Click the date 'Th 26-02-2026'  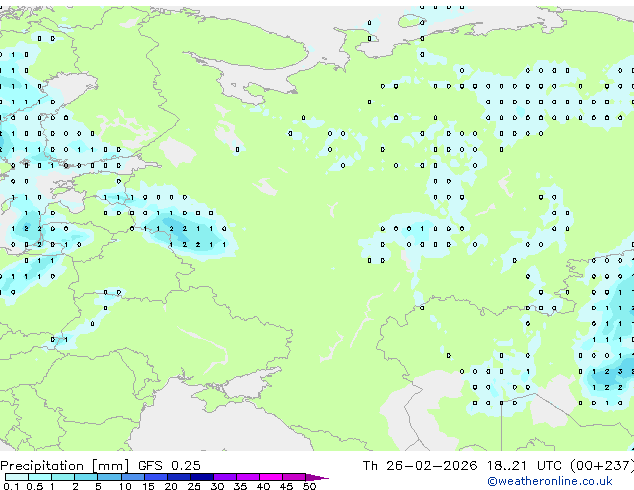tap(420, 466)
